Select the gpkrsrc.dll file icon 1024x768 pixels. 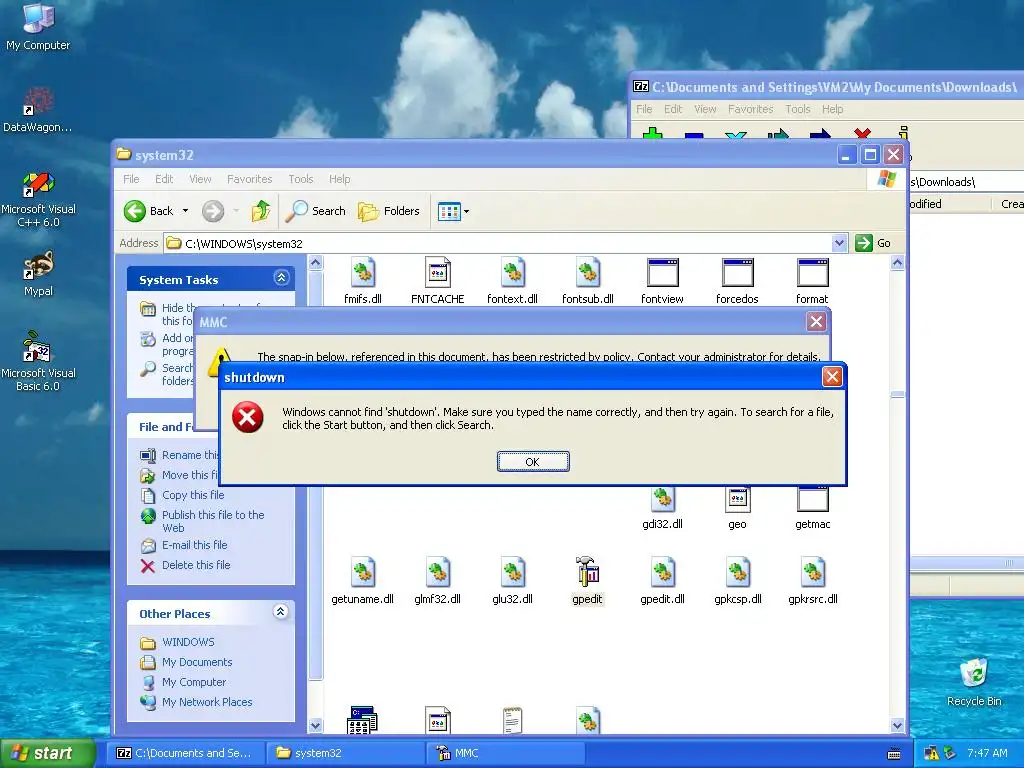[812, 573]
